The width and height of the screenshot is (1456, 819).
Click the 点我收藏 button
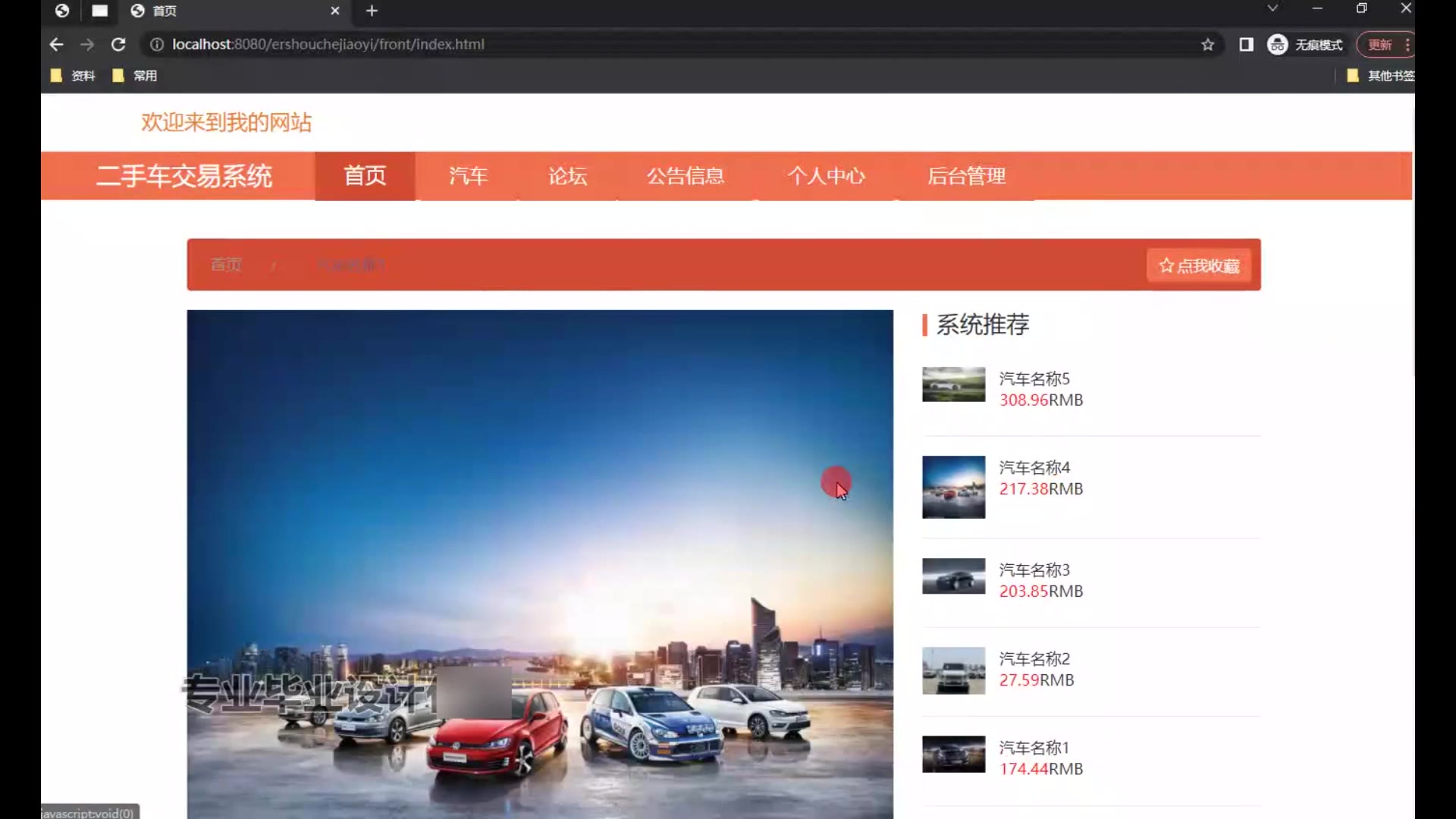[1199, 265]
